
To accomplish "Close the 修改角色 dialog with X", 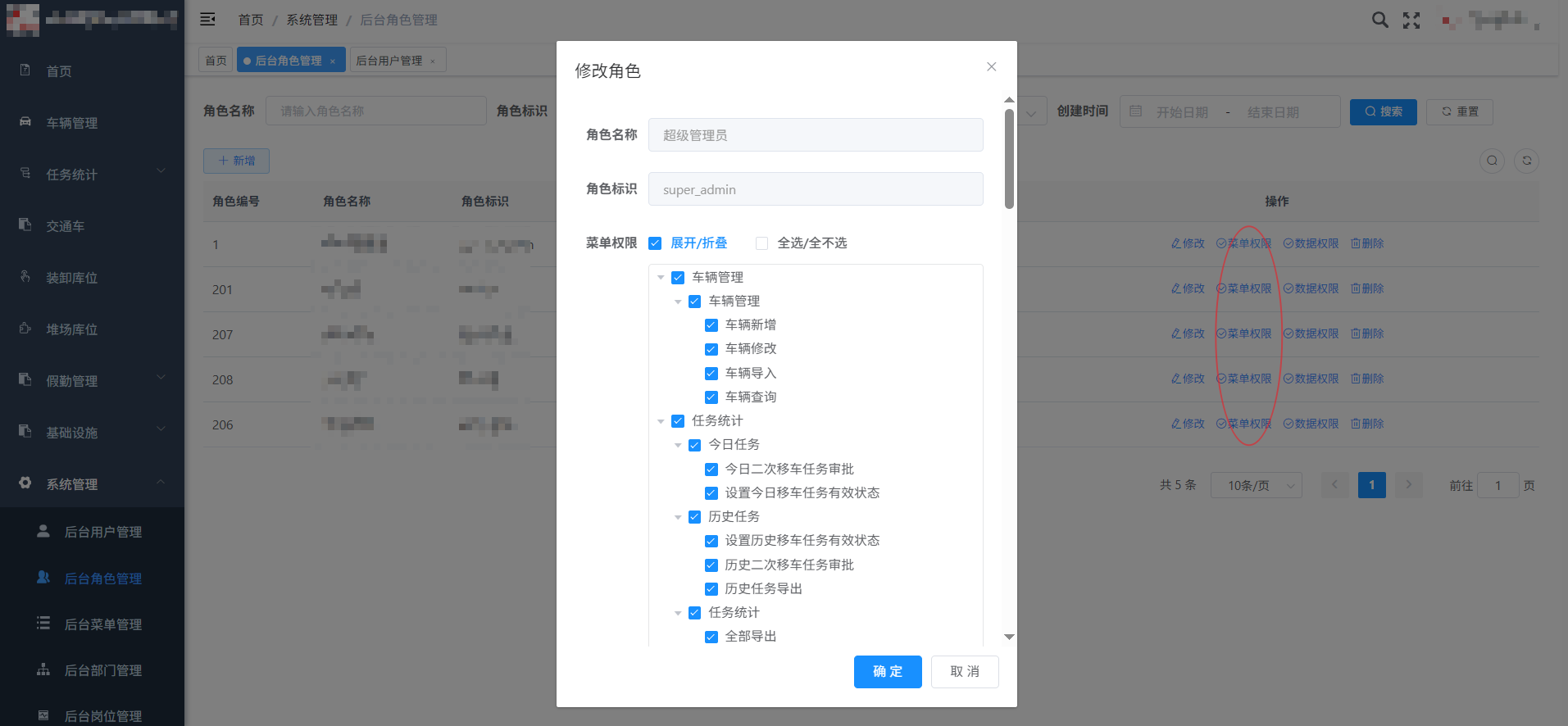I will pyautogui.click(x=992, y=67).
